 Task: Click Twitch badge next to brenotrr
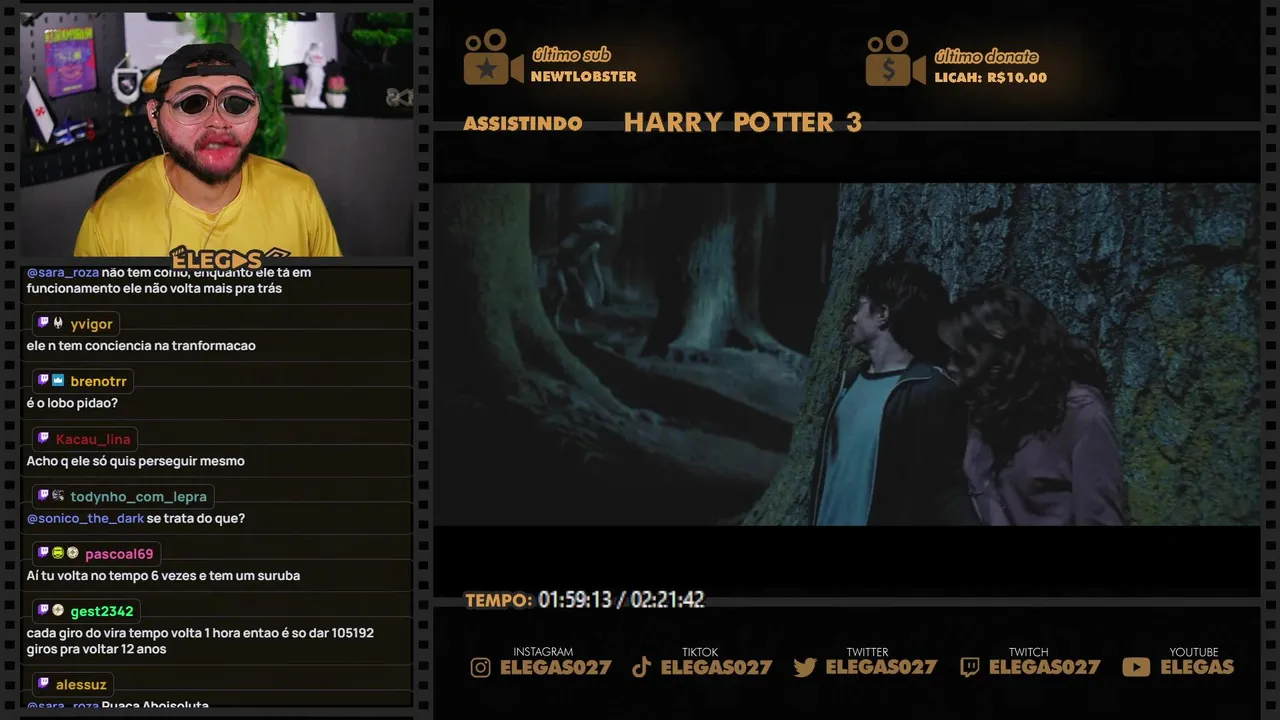point(43,381)
